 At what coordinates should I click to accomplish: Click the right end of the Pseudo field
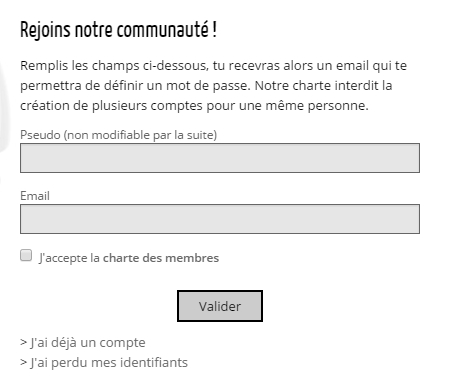(412, 158)
